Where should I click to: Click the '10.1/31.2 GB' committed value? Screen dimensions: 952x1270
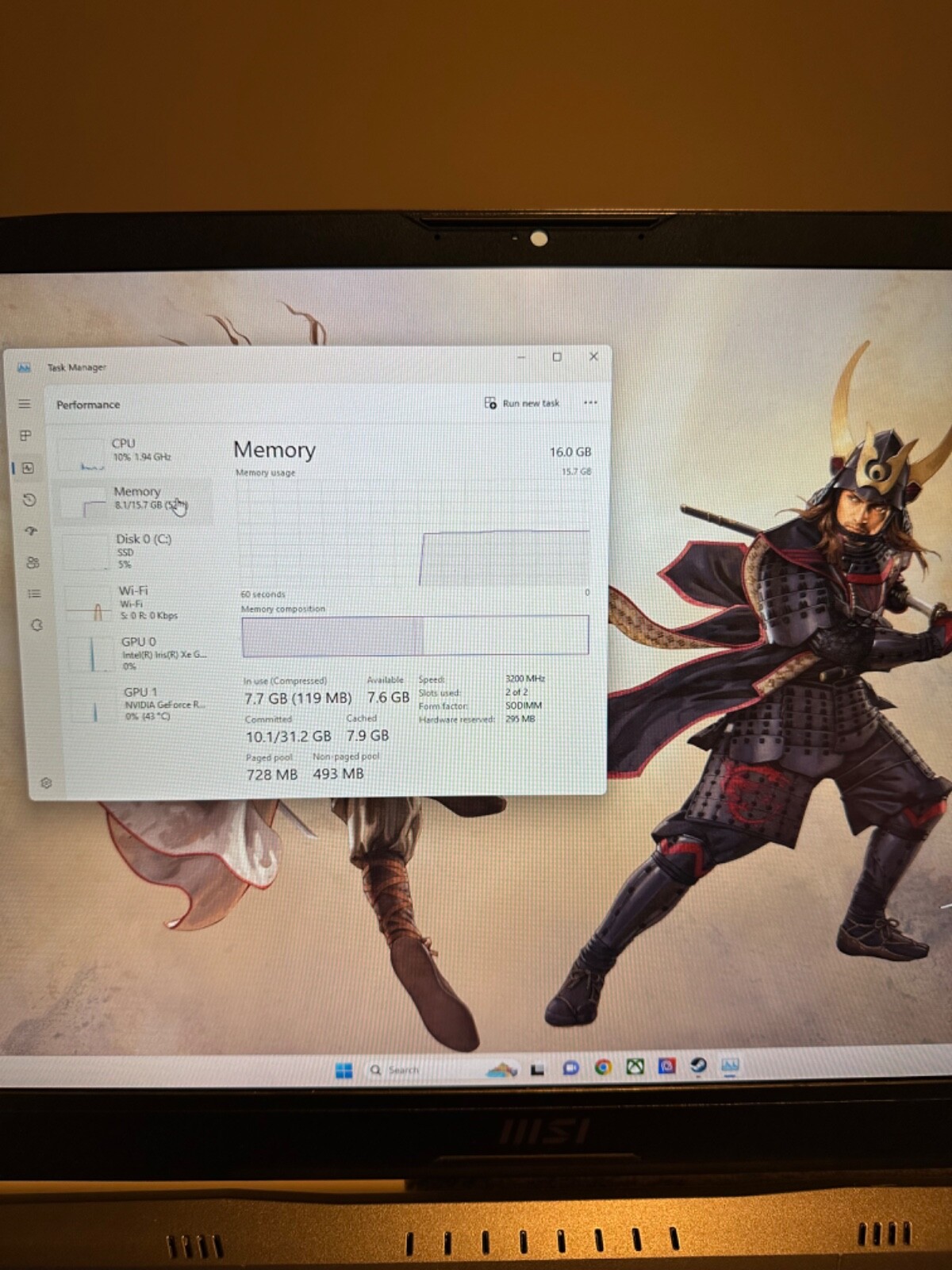288,737
